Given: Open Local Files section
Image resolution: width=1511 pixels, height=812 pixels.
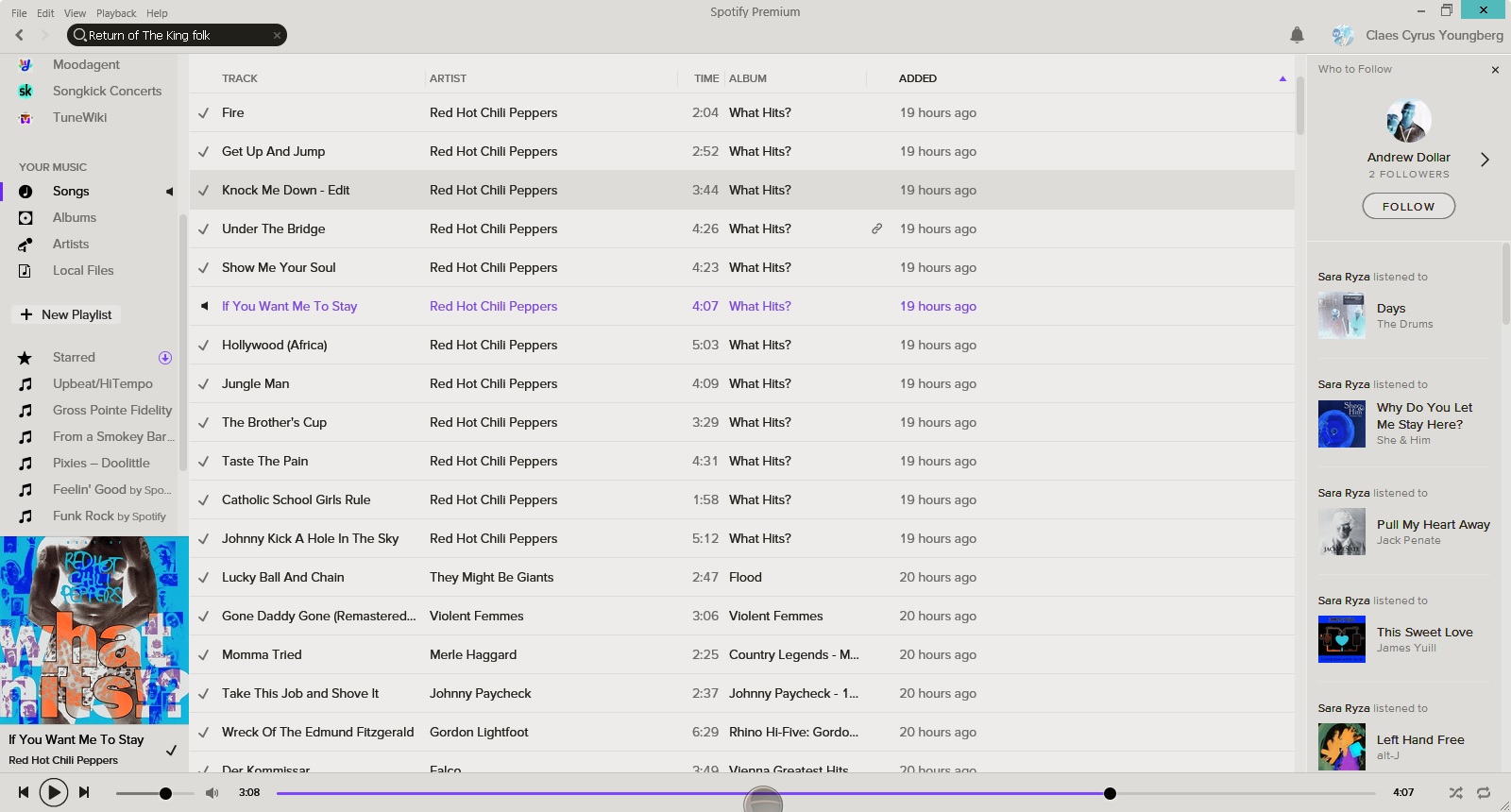Looking at the screenshot, I should tap(83, 270).
